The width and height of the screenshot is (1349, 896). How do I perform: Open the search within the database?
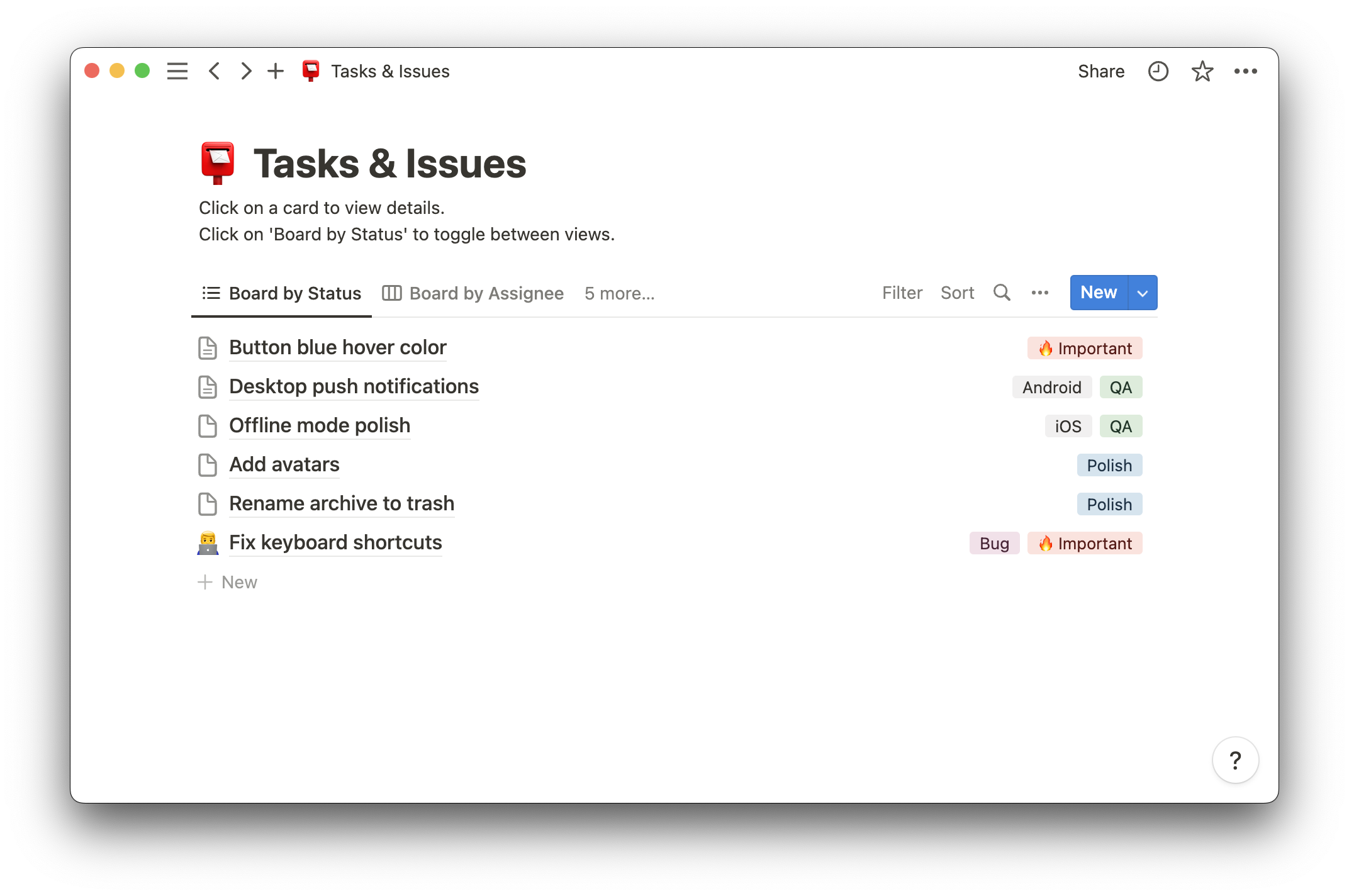(x=1001, y=293)
